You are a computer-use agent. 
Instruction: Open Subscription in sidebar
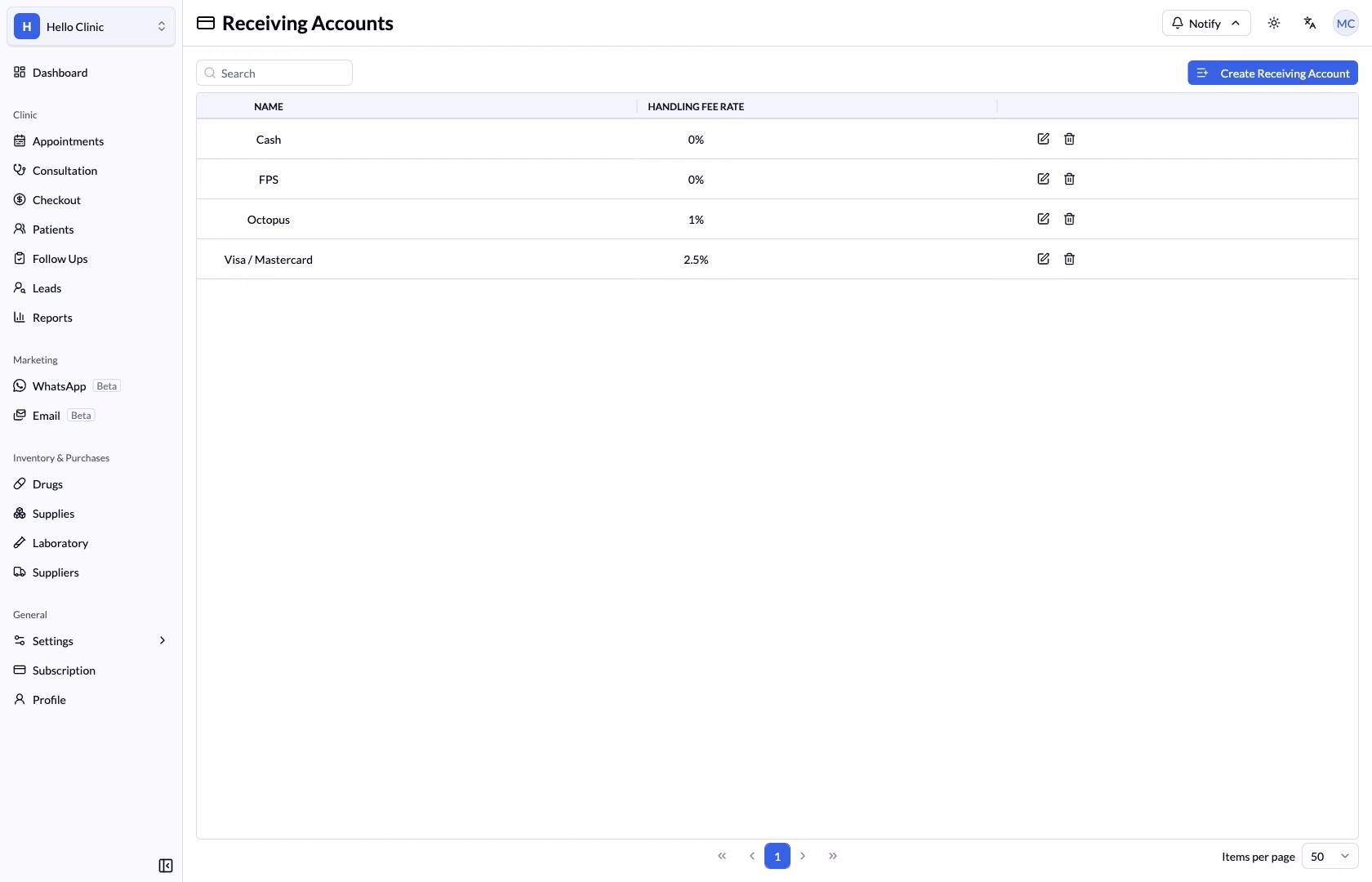point(91,670)
